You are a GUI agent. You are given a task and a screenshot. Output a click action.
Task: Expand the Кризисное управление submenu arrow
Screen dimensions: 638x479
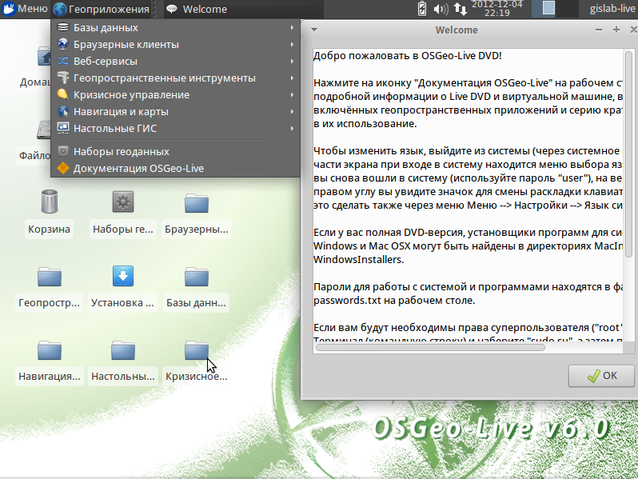[x=292, y=94]
